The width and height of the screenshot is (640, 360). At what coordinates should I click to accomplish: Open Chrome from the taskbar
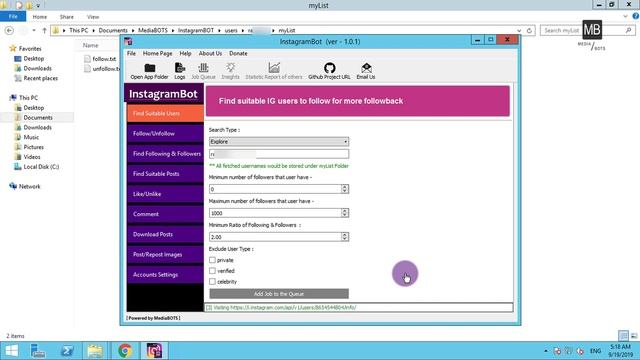point(125,351)
